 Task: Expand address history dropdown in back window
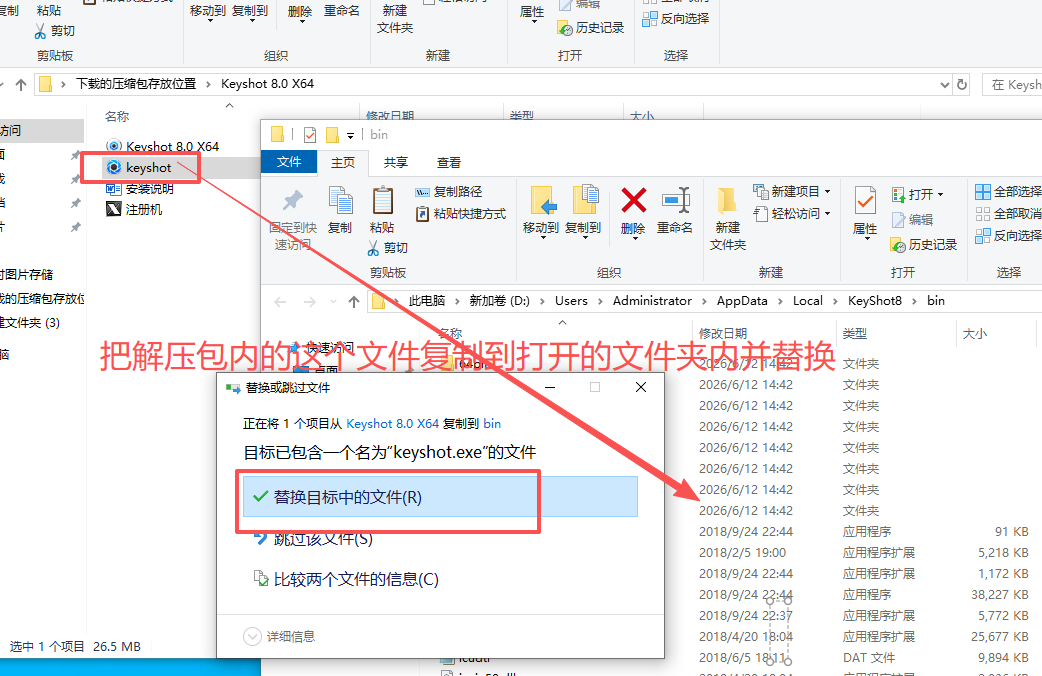(944, 84)
